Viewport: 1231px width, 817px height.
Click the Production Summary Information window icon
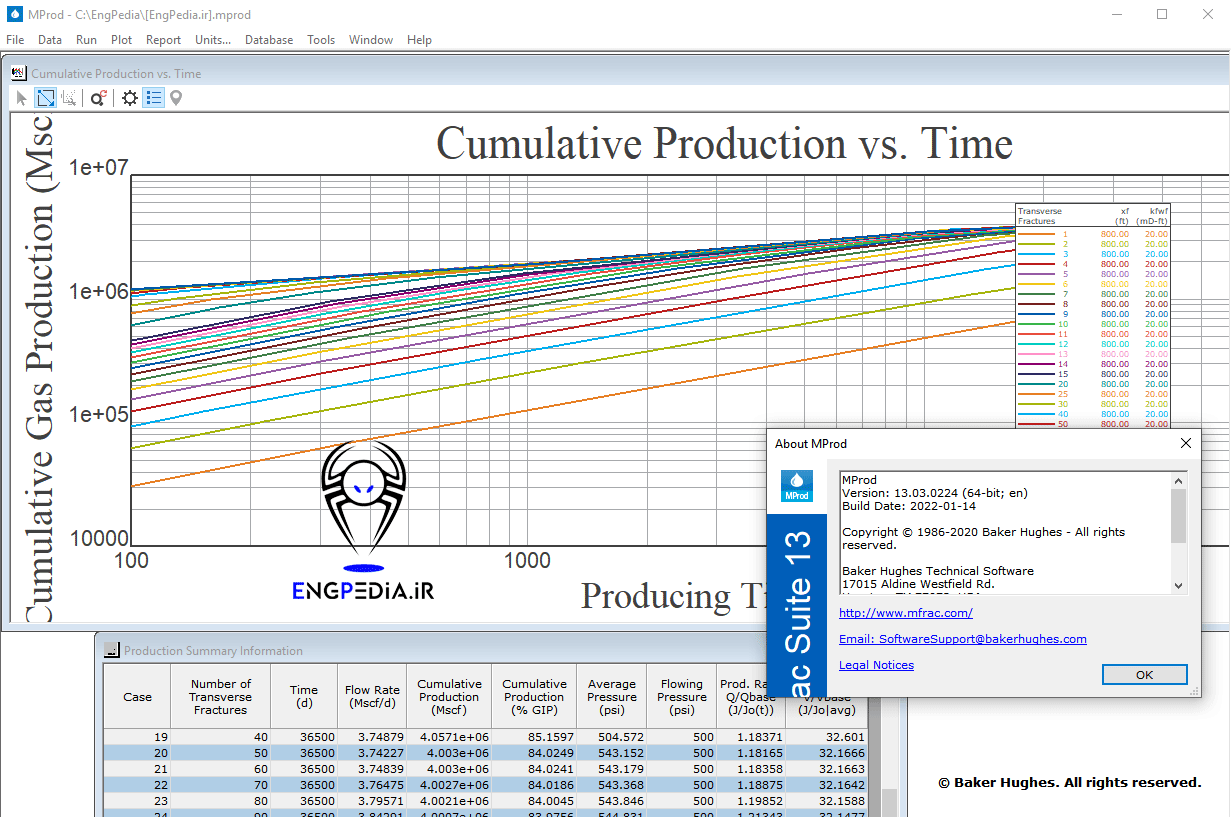112,650
